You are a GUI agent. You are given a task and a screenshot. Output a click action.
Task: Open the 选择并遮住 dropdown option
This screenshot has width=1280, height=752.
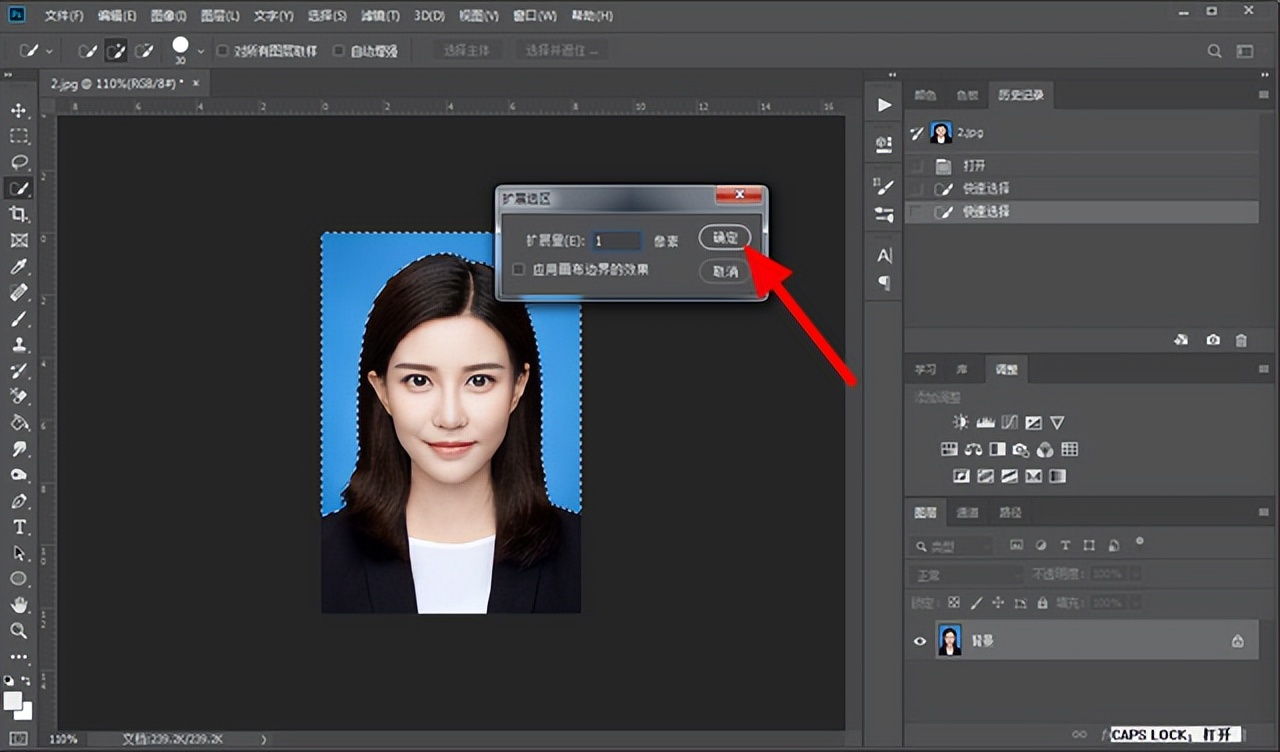click(x=561, y=49)
